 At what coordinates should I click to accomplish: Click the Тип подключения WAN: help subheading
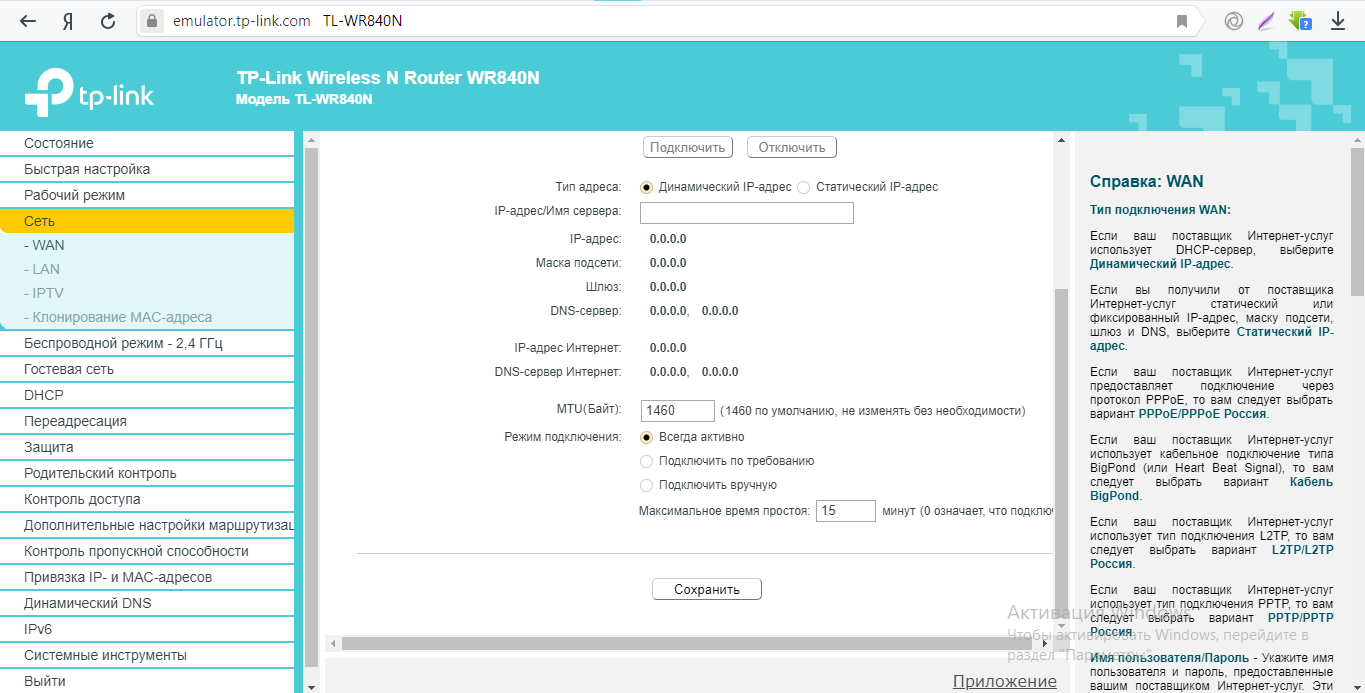pos(1160,210)
